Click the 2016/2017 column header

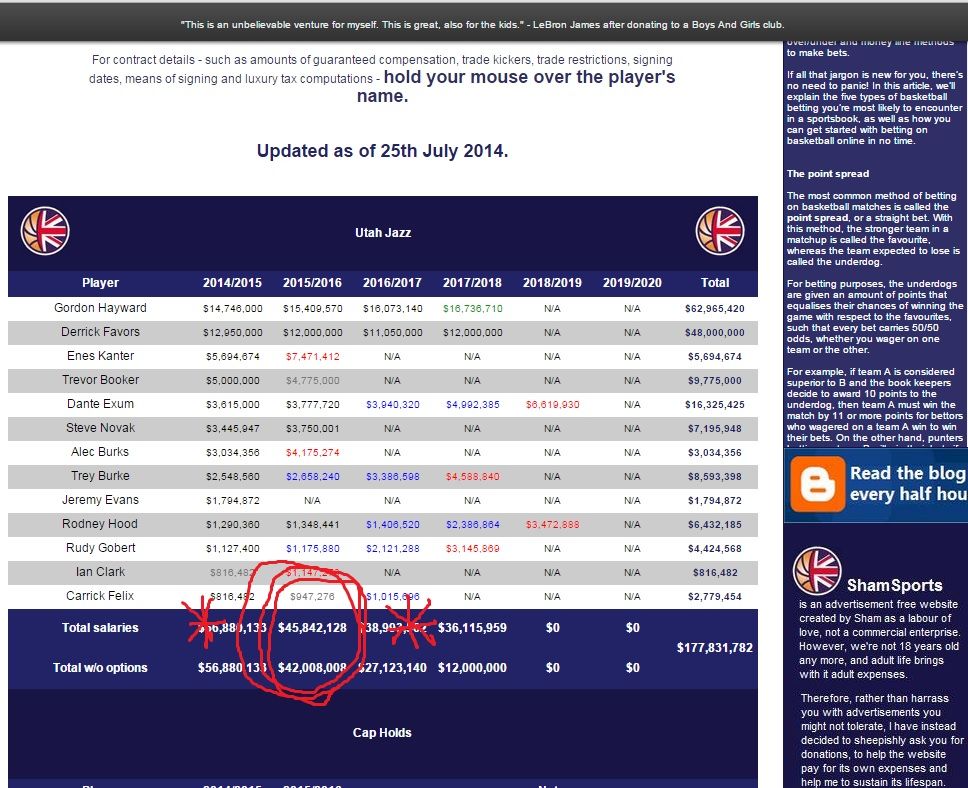click(x=392, y=283)
